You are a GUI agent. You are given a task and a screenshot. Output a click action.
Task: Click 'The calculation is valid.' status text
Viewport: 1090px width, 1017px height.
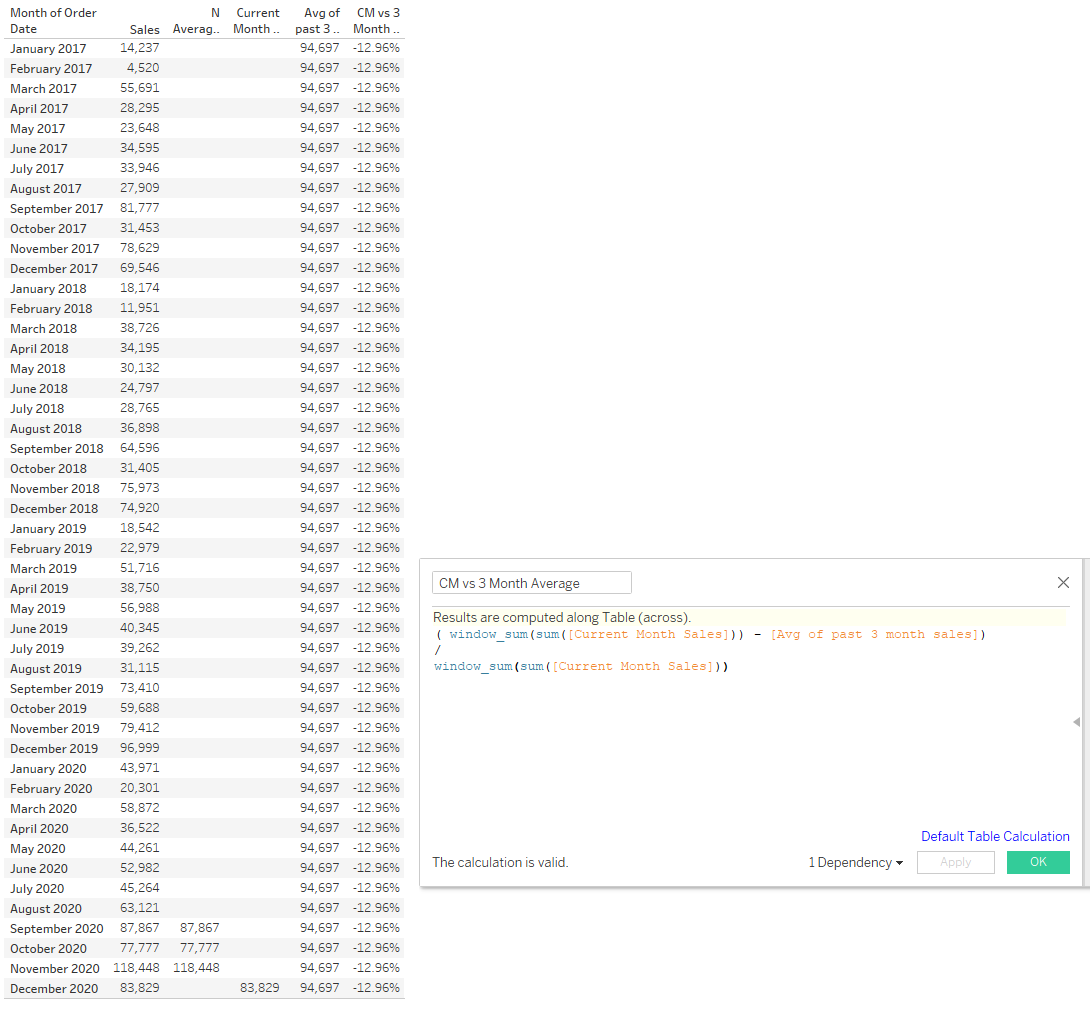pyautogui.click(x=500, y=862)
